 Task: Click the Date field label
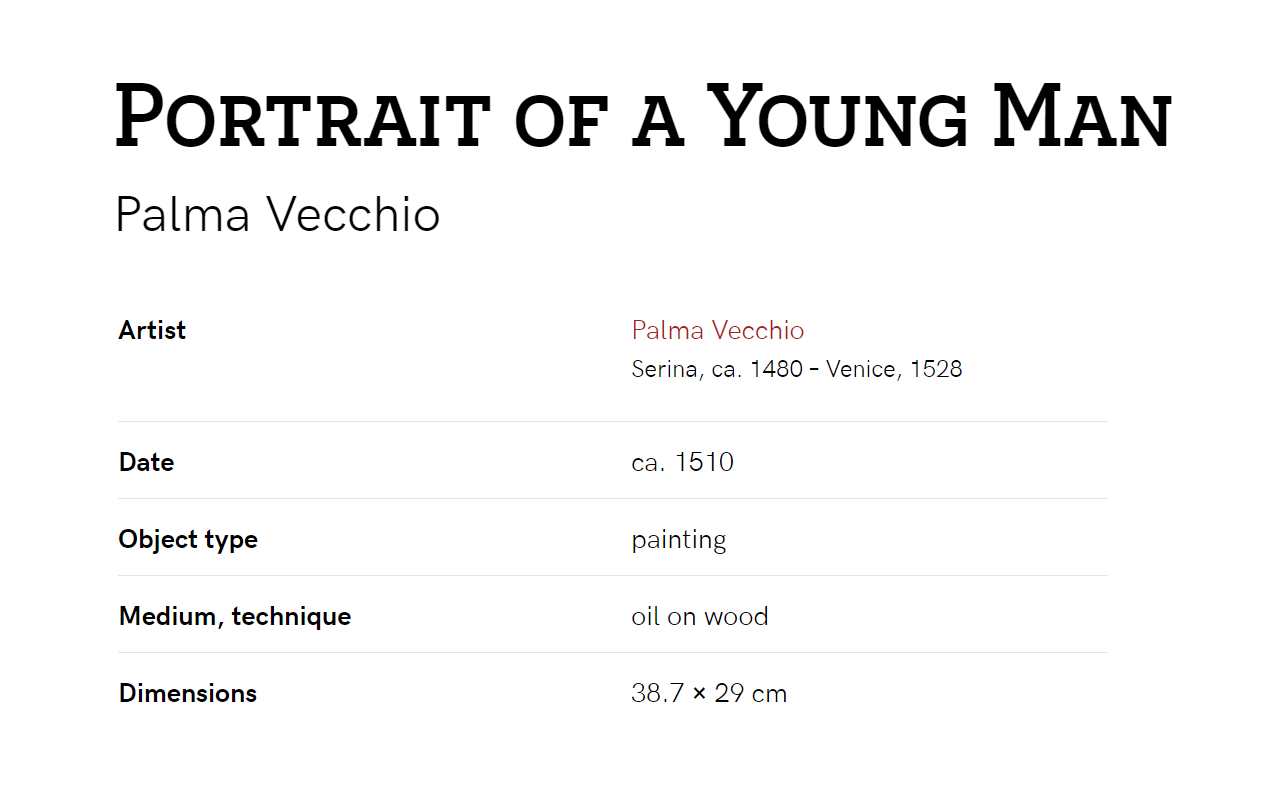pos(146,462)
